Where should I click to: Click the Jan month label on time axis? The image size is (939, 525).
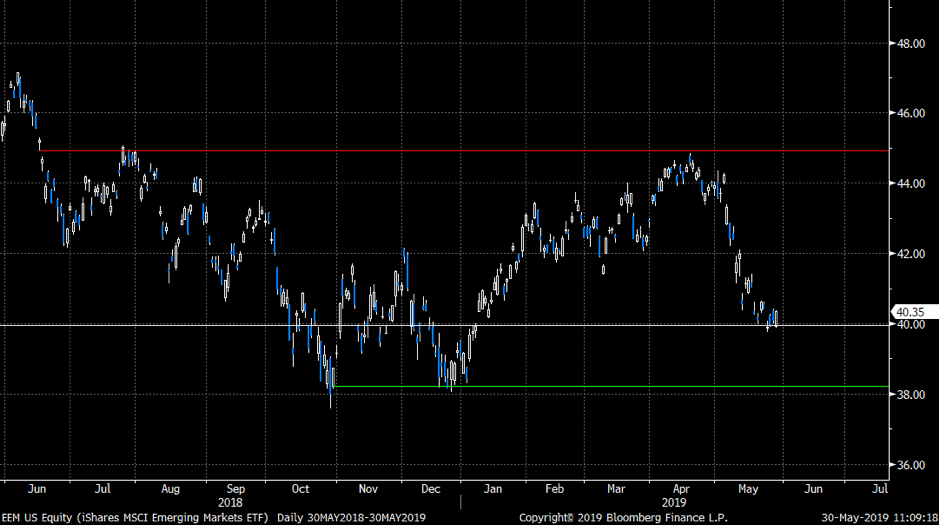[x=492, y=489]
